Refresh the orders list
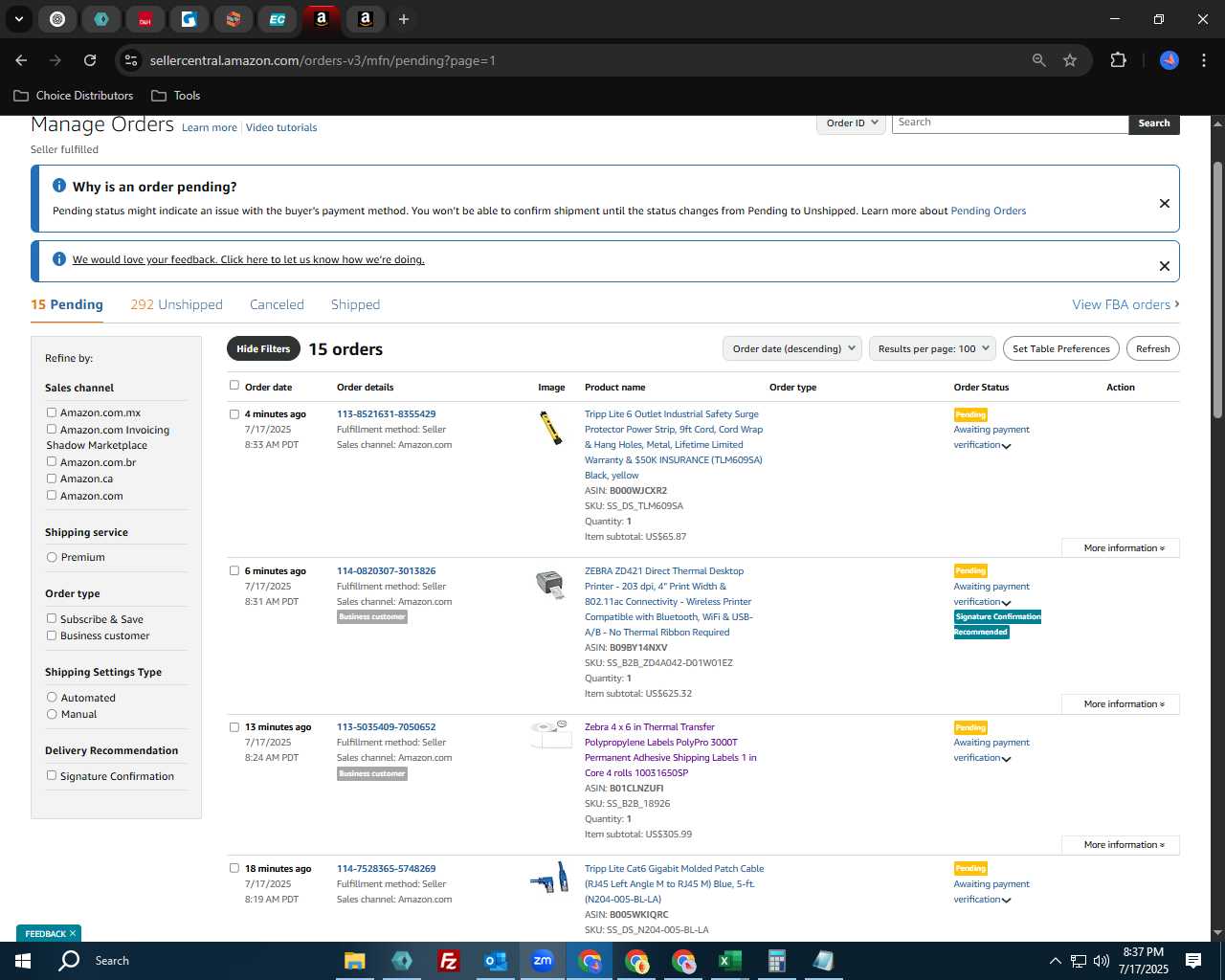The width and height of the screenshot is (1225, 980). tap(1152, 348)
